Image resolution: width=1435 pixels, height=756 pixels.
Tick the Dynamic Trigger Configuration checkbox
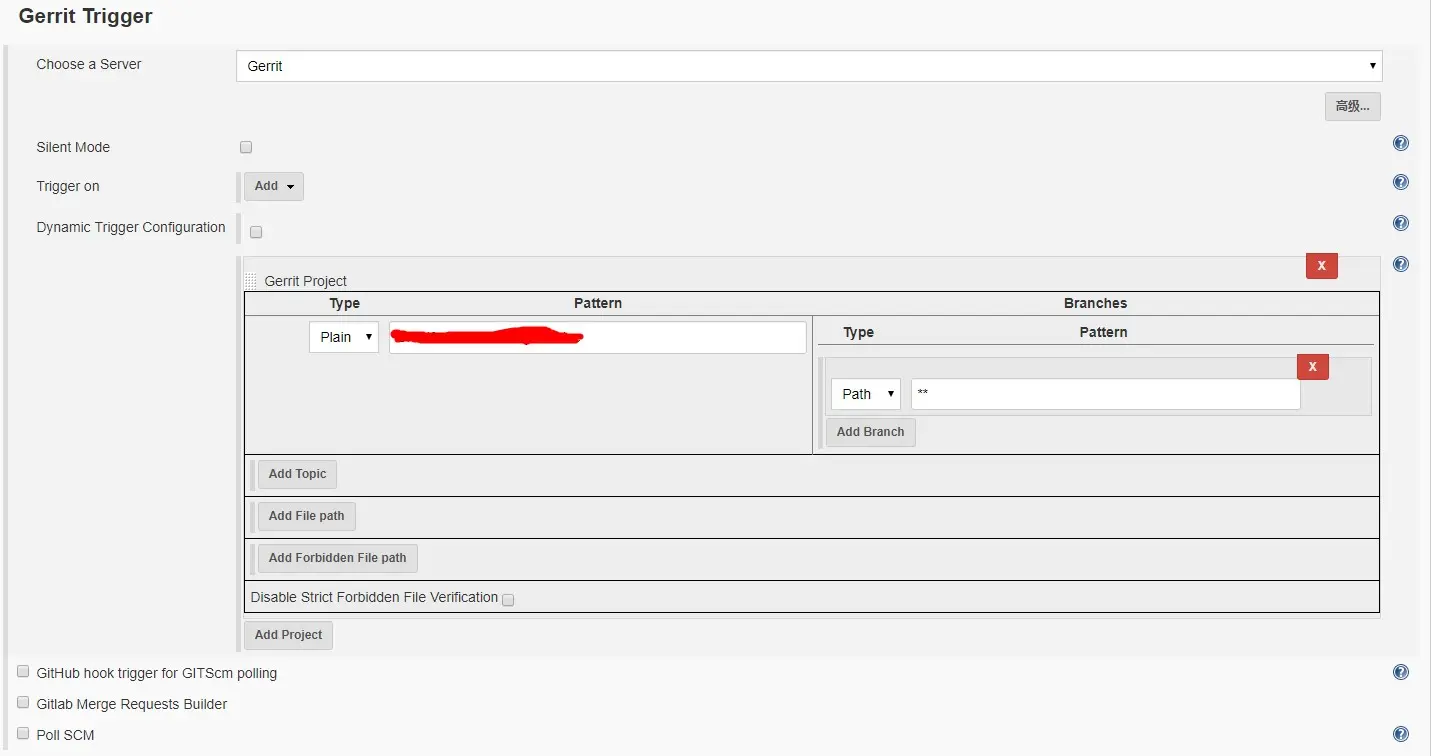pyautogui.click(x=256, y=232)
